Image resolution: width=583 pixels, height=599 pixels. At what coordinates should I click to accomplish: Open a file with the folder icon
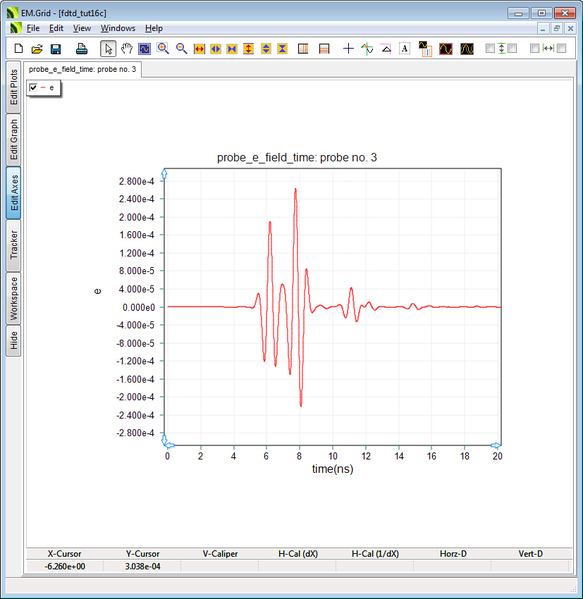click(37, 49)
